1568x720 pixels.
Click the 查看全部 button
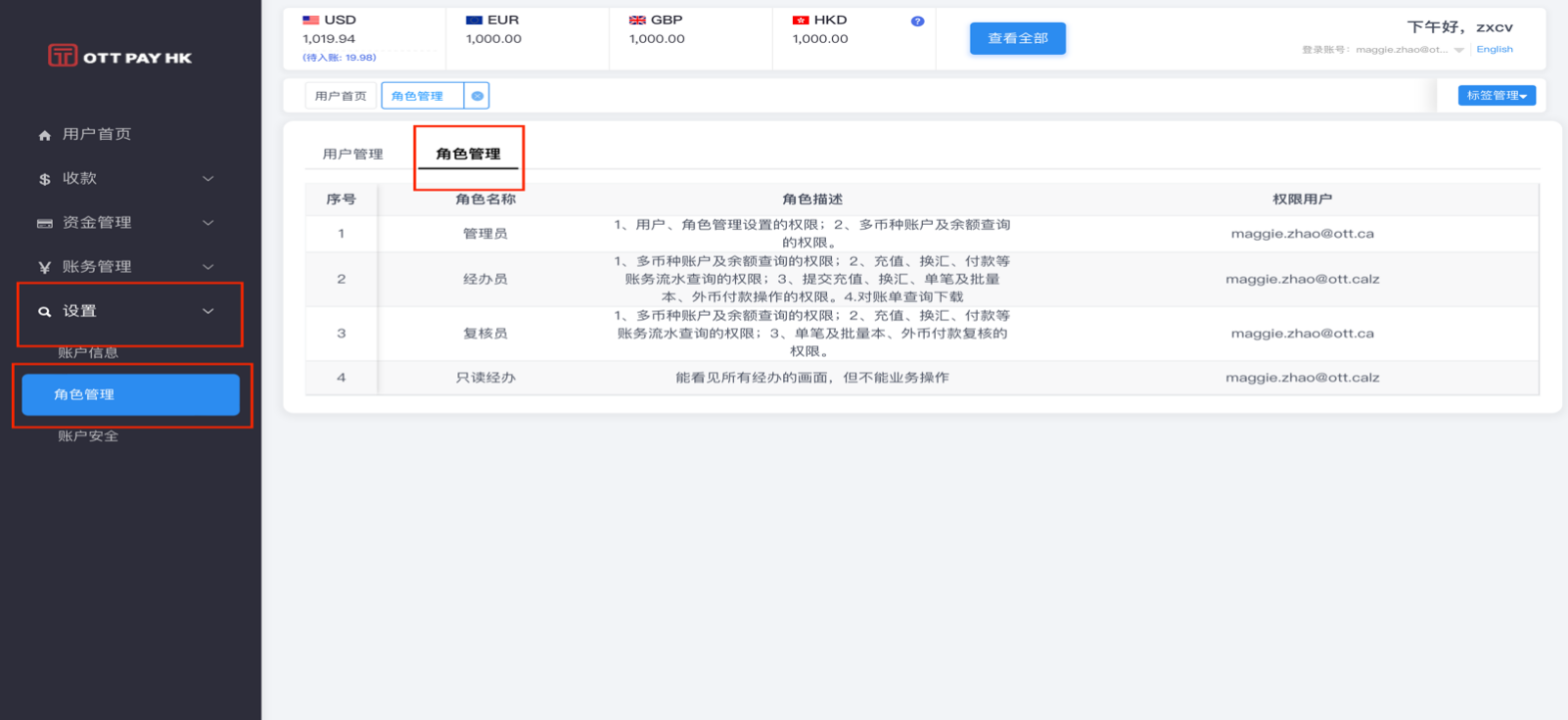pos(1018,38)
